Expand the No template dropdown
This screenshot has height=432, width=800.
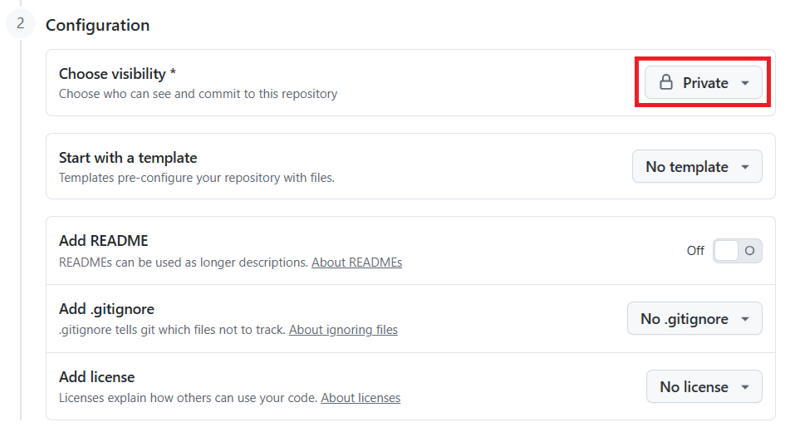[x=696, y=167]
